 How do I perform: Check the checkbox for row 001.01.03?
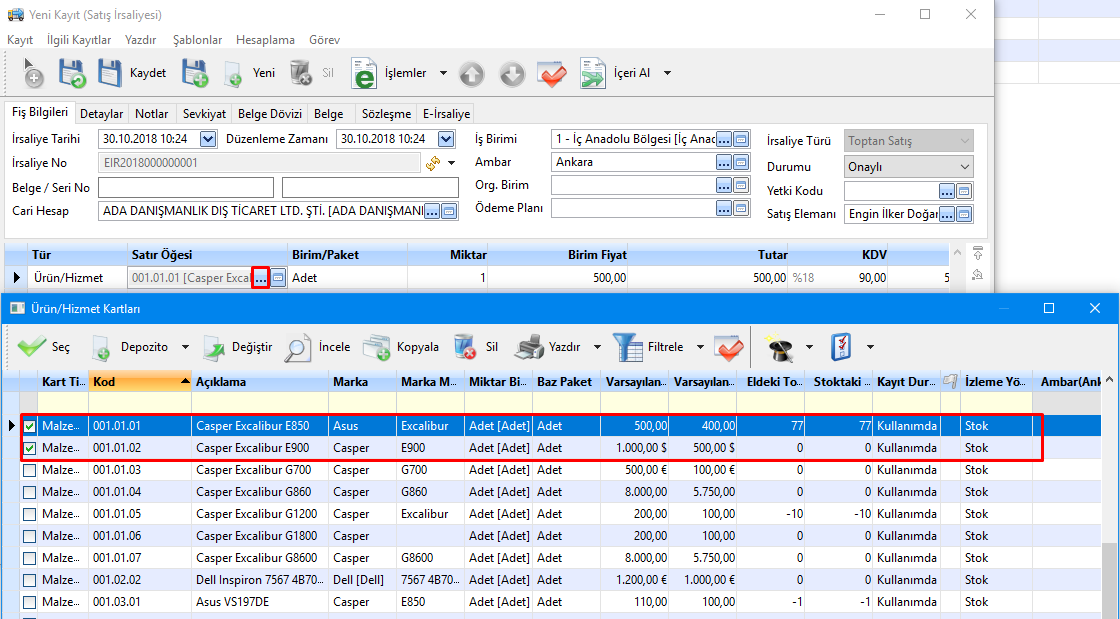29,470
